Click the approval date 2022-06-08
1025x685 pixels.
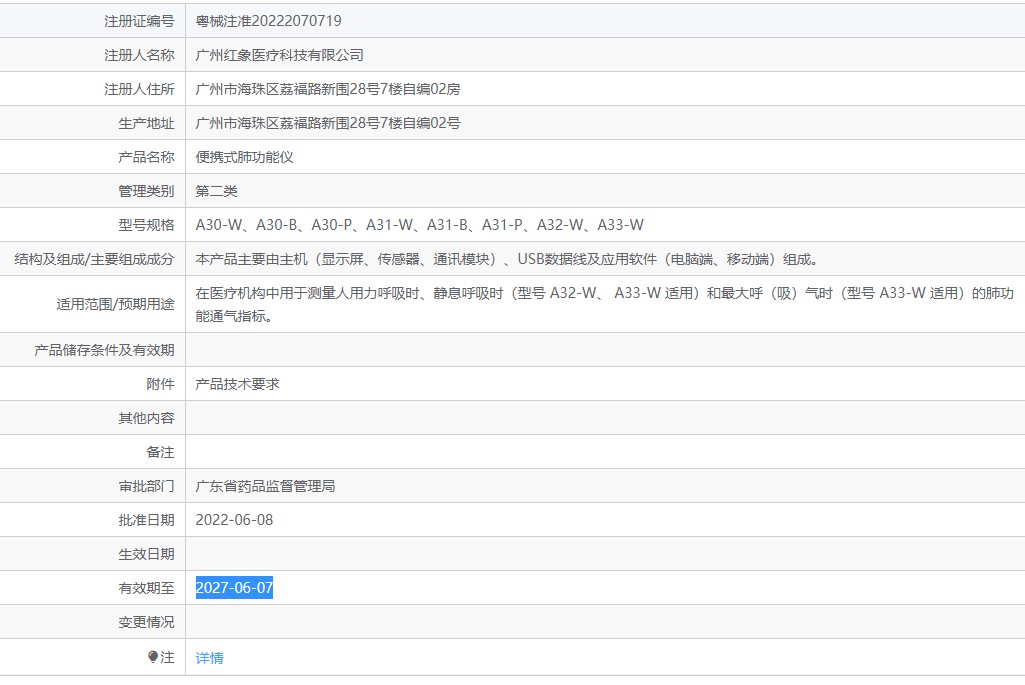pyautogui.click(x=234, y=520)
